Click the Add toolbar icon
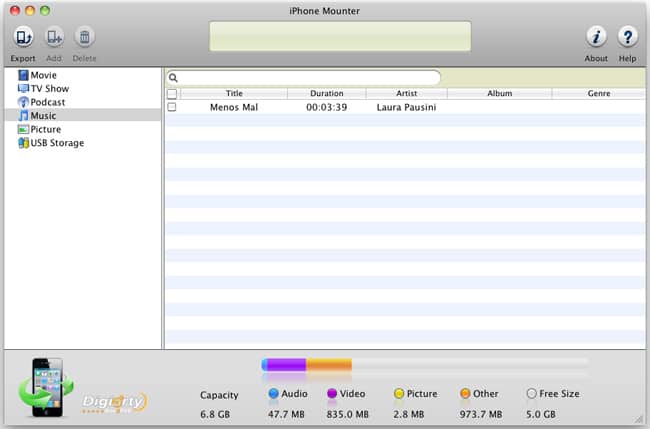The height and width of the screenshot is (429, 650). pos(54,37)
